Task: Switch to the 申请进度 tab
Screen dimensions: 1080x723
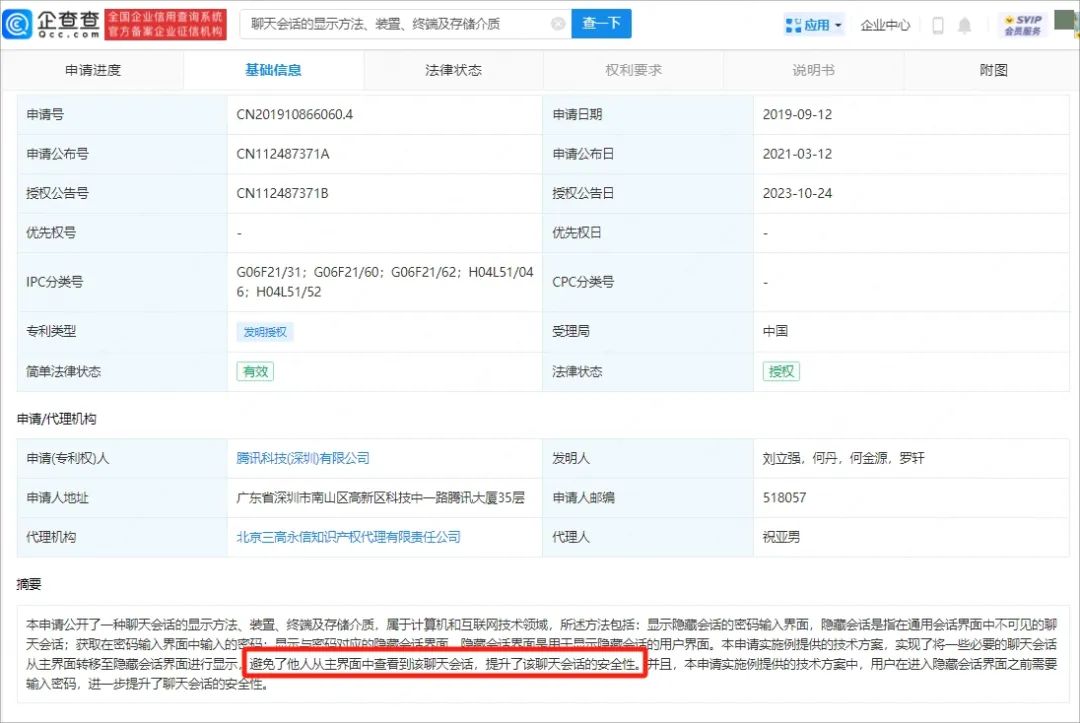Action: pyautogui.click(x=92, y=70)
